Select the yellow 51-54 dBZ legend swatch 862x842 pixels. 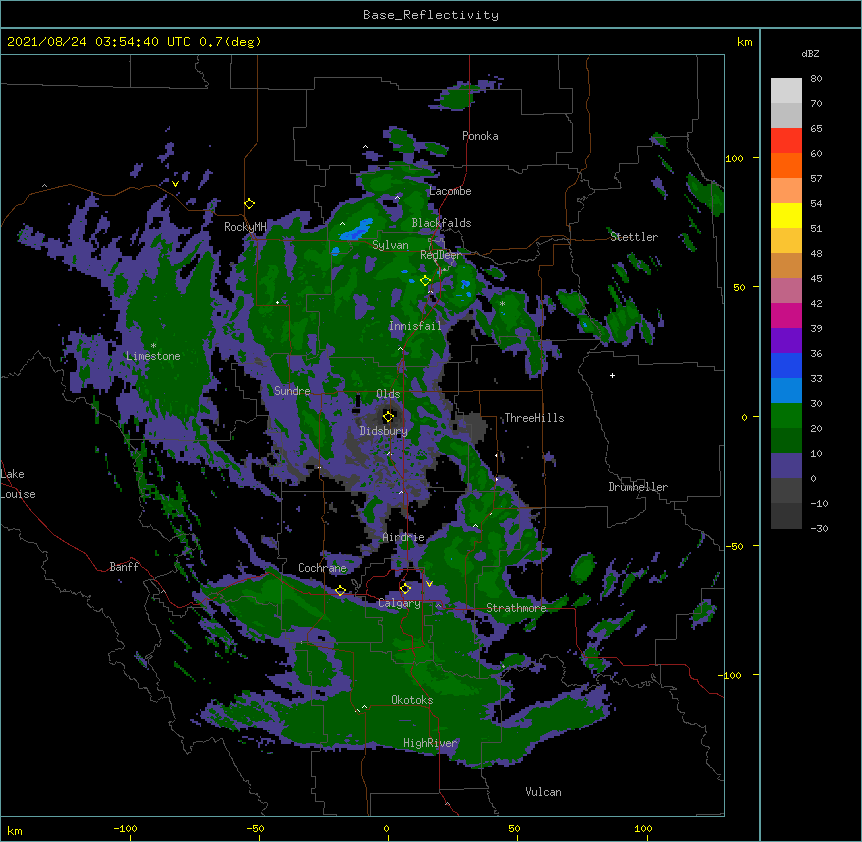point(786,215)
